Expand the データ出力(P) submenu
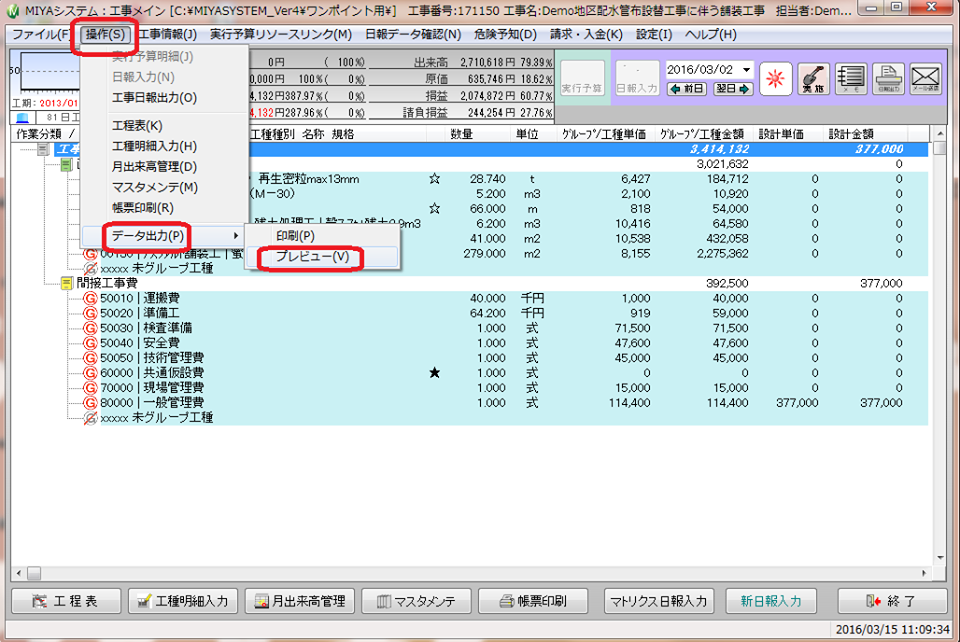The width and height of the screenshot is (960, 642). point(165,236)
